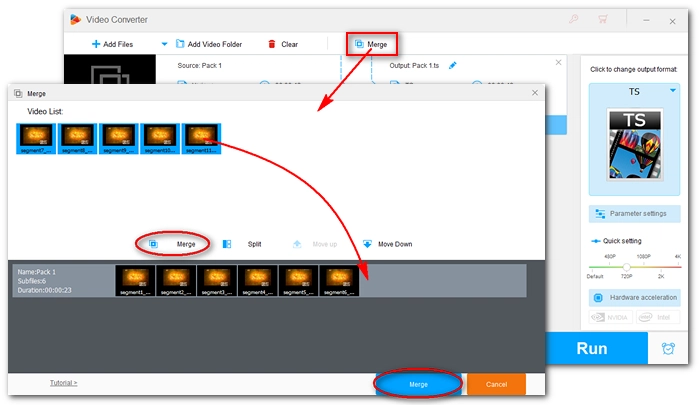Click the Split button

pyautogui.click(x=242, y=244)
